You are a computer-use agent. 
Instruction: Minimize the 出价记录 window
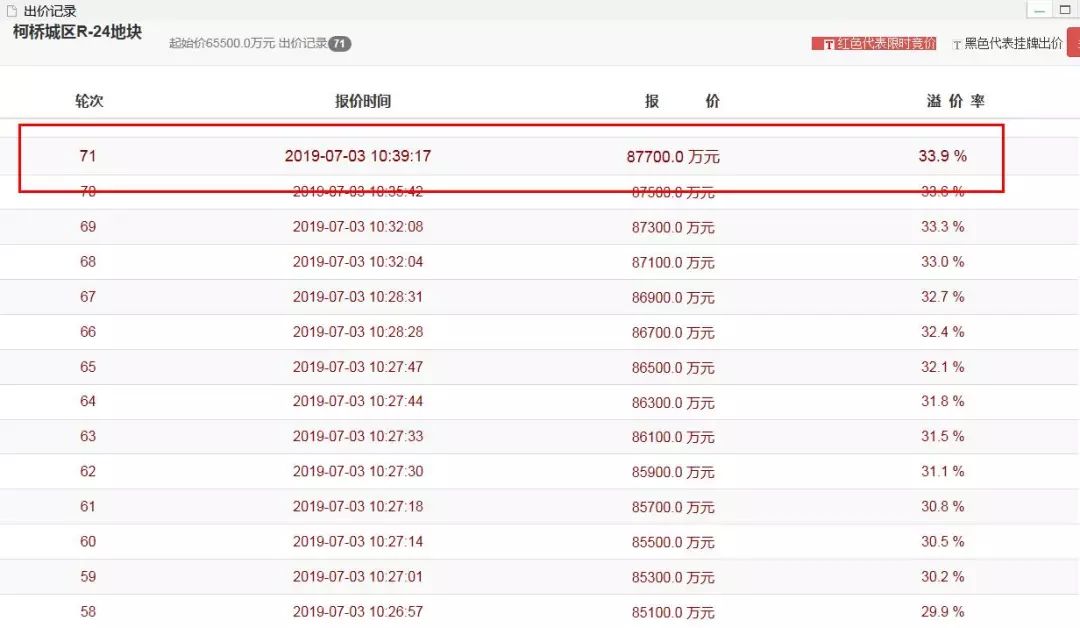[x=1040, y=10]
